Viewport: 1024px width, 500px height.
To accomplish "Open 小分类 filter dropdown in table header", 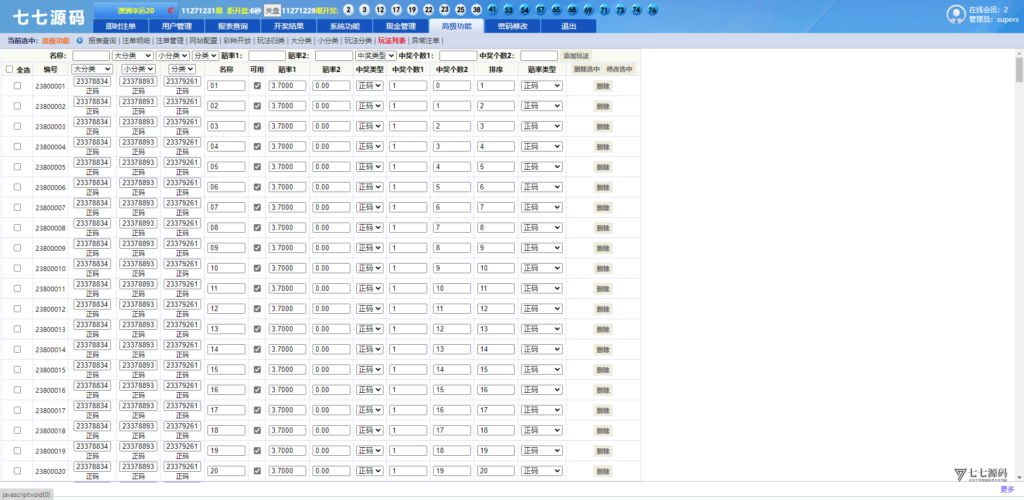I will pyautogui.click(x=137, y=69).
